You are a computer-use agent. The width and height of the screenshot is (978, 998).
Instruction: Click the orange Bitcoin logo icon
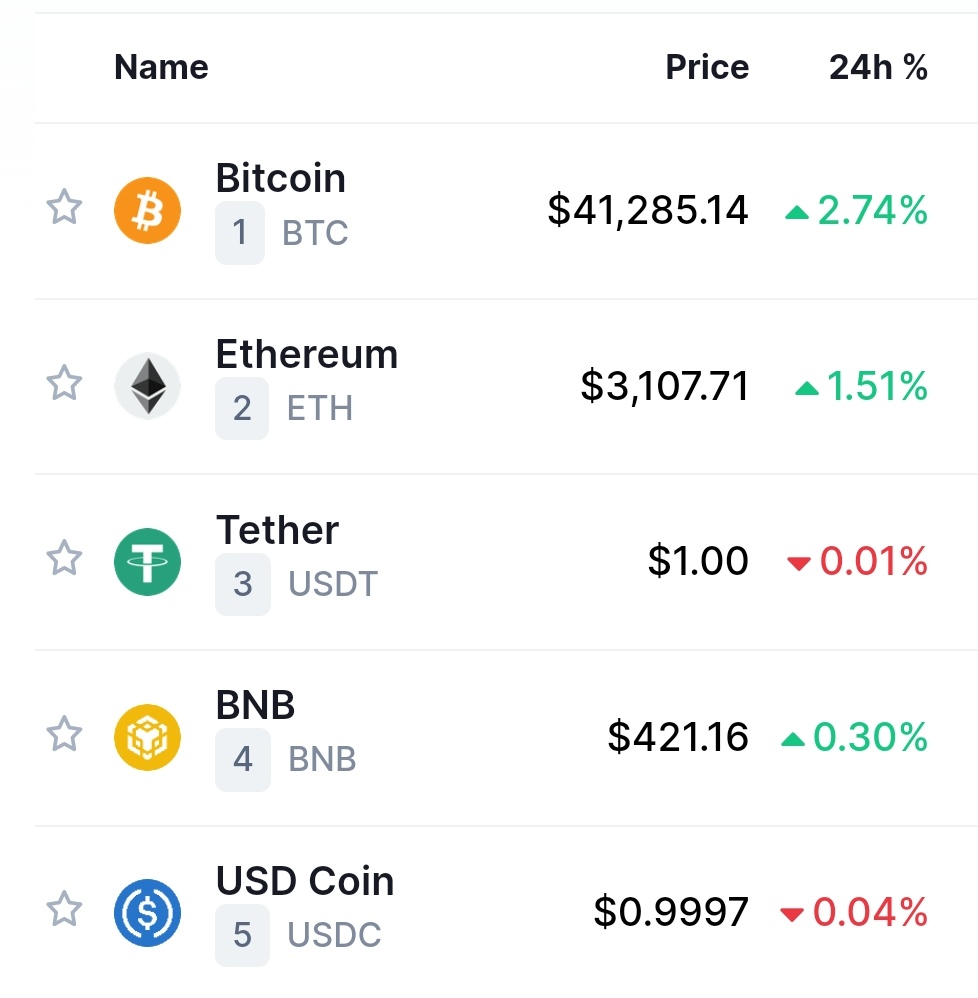tap(147, 211)
